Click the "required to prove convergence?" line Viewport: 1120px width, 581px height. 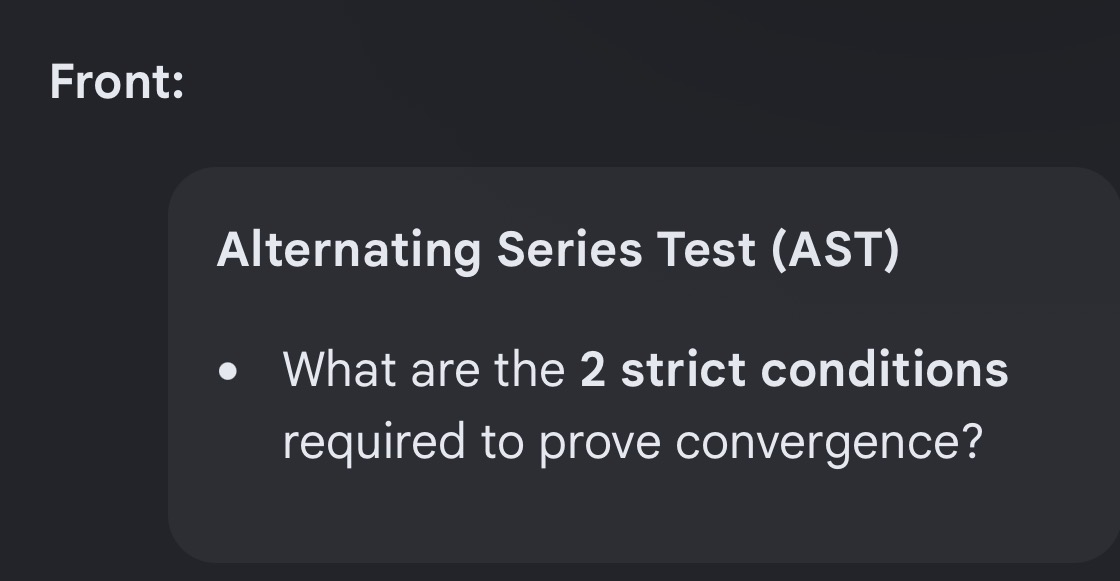(x=633, y=442)
